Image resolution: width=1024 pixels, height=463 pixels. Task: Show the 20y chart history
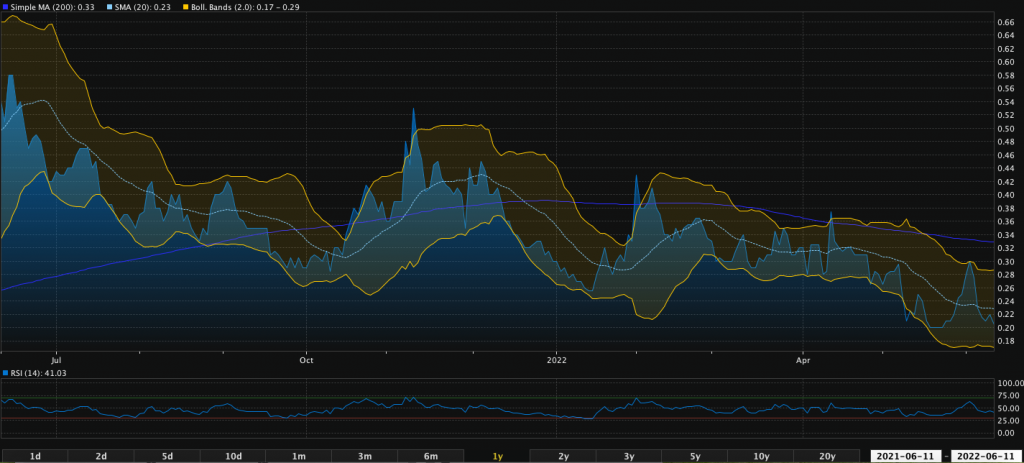[827, 456]
